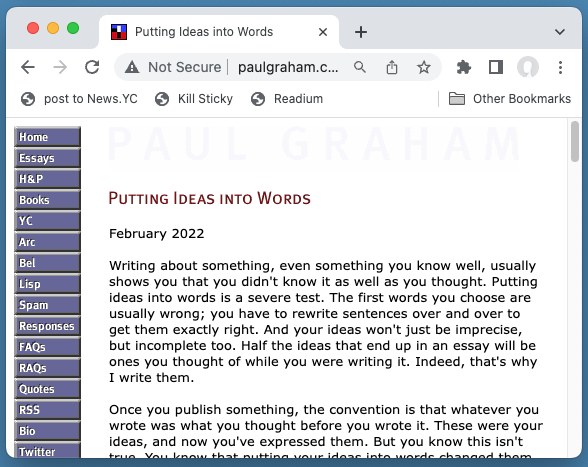Expand the tab search chevron
Image resolution: width=588 pixels, height=467 pixels.
pyautogui.click(x=560, y=32)
